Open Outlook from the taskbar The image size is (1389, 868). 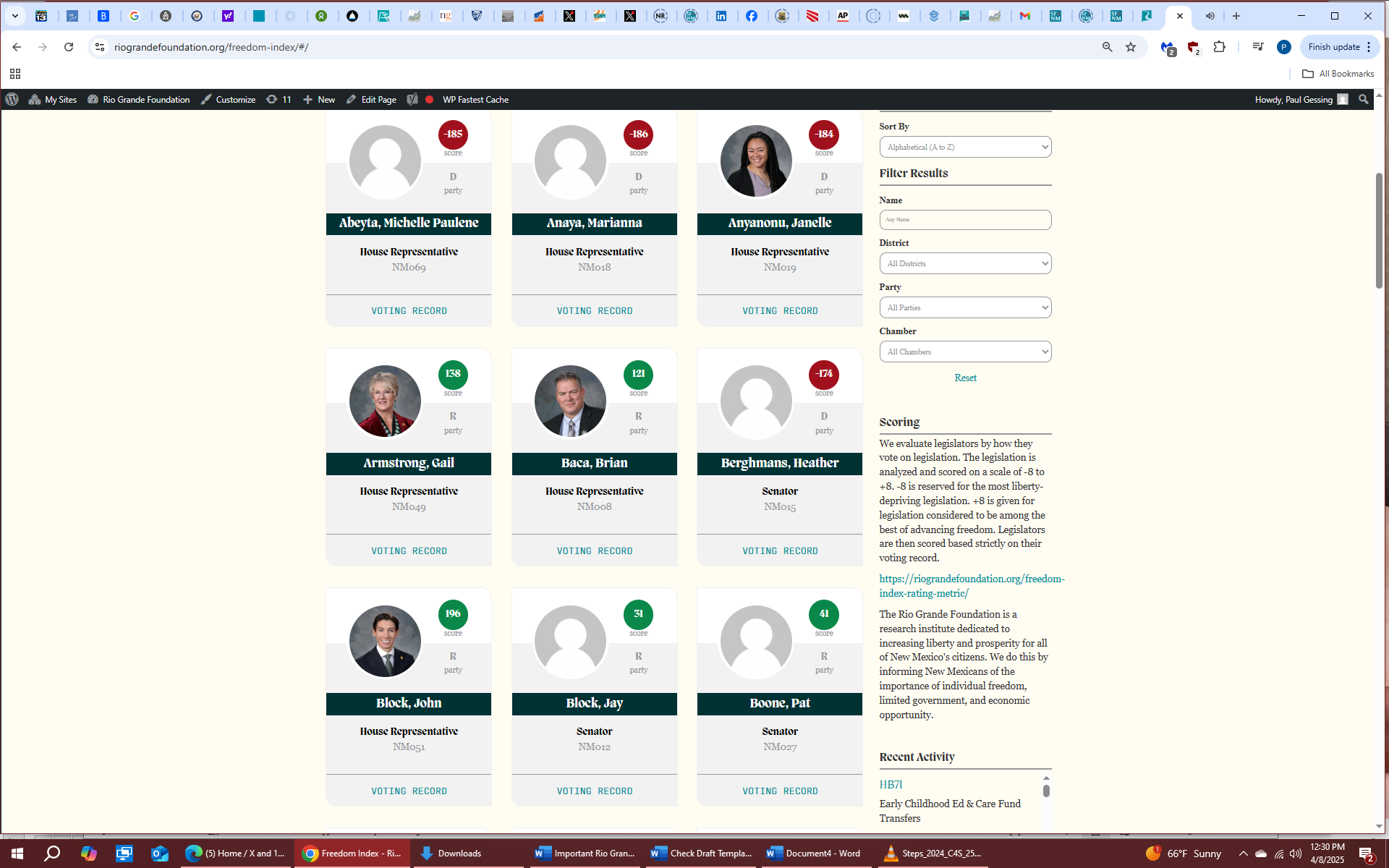tap(159, 854)
